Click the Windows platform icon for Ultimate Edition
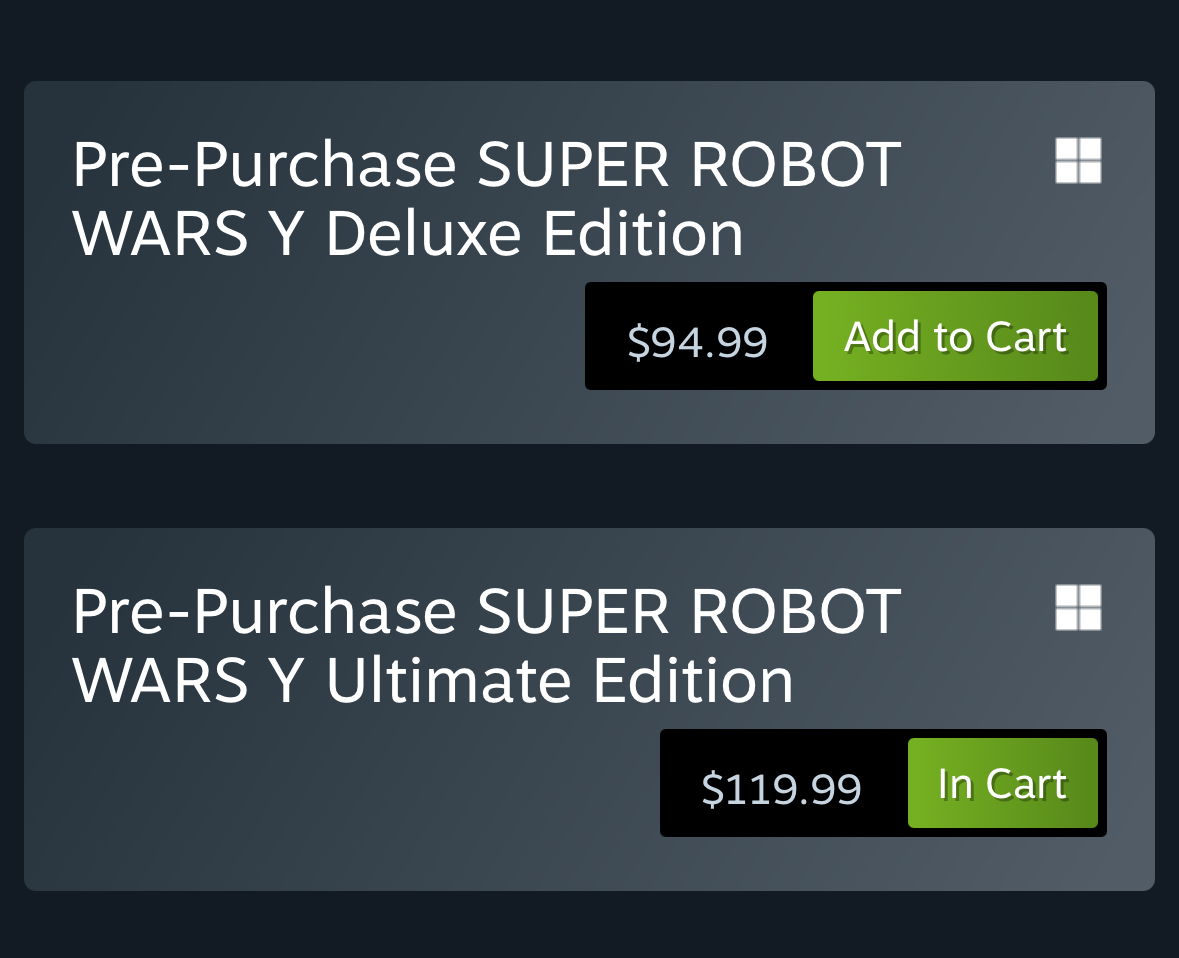The height and width of the screenshot is (958, 1179). [x=1078, y=608]
